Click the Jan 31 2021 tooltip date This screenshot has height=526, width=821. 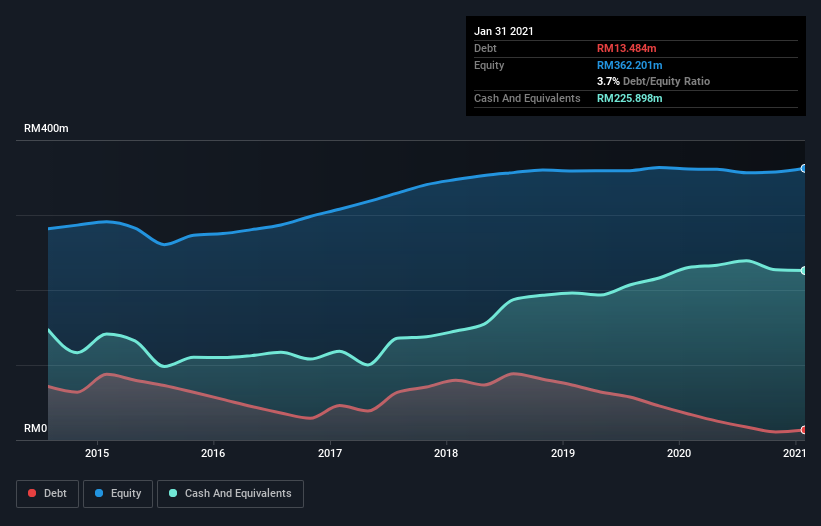(504, 31)
